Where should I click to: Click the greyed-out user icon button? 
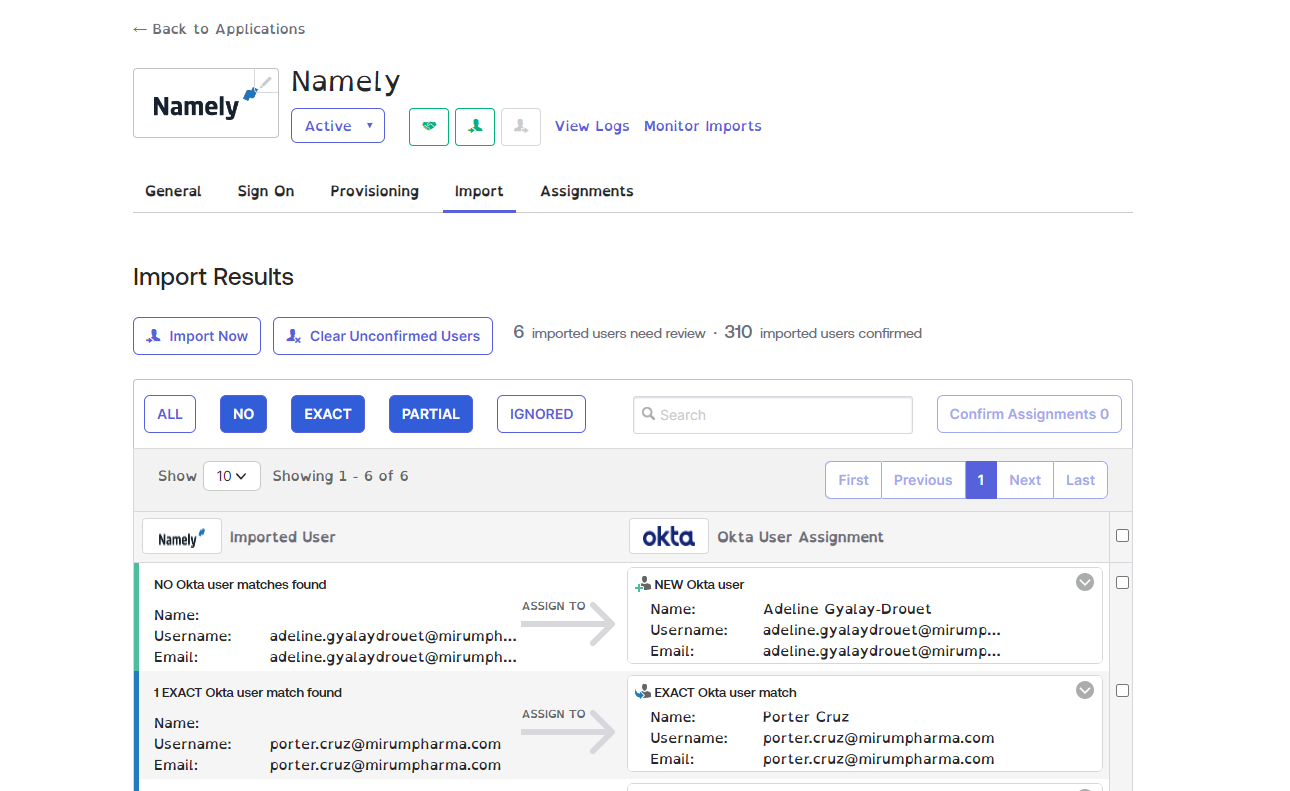click(x=521, y=127)
